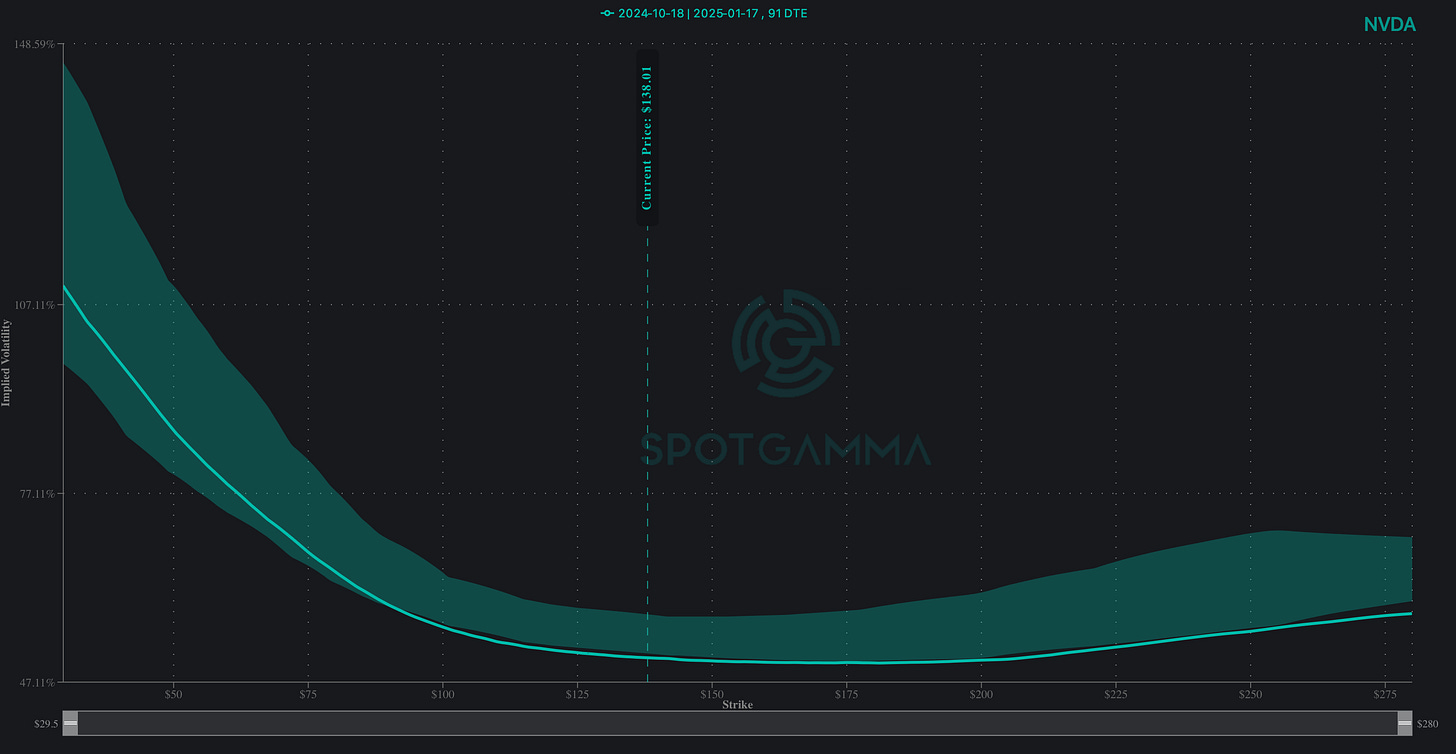The height and width of the screenshot is (754, 1456).
Task: Click the 107.11% y-axis label
Action: click(33, 304)
